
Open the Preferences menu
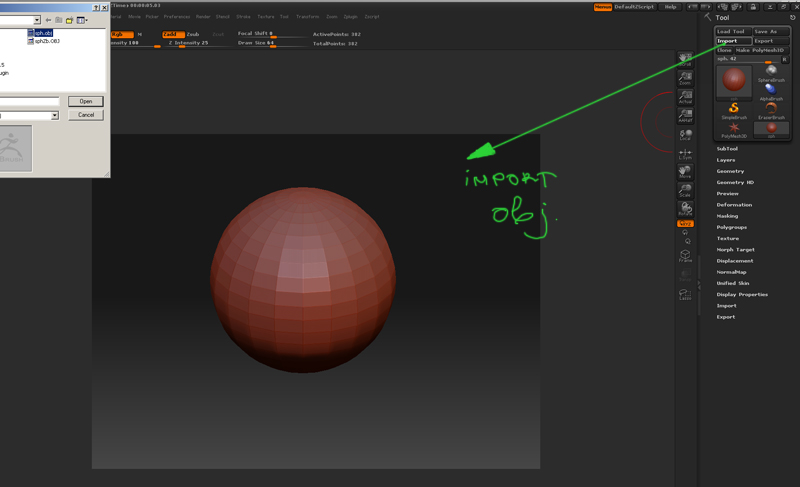point(176,17)
